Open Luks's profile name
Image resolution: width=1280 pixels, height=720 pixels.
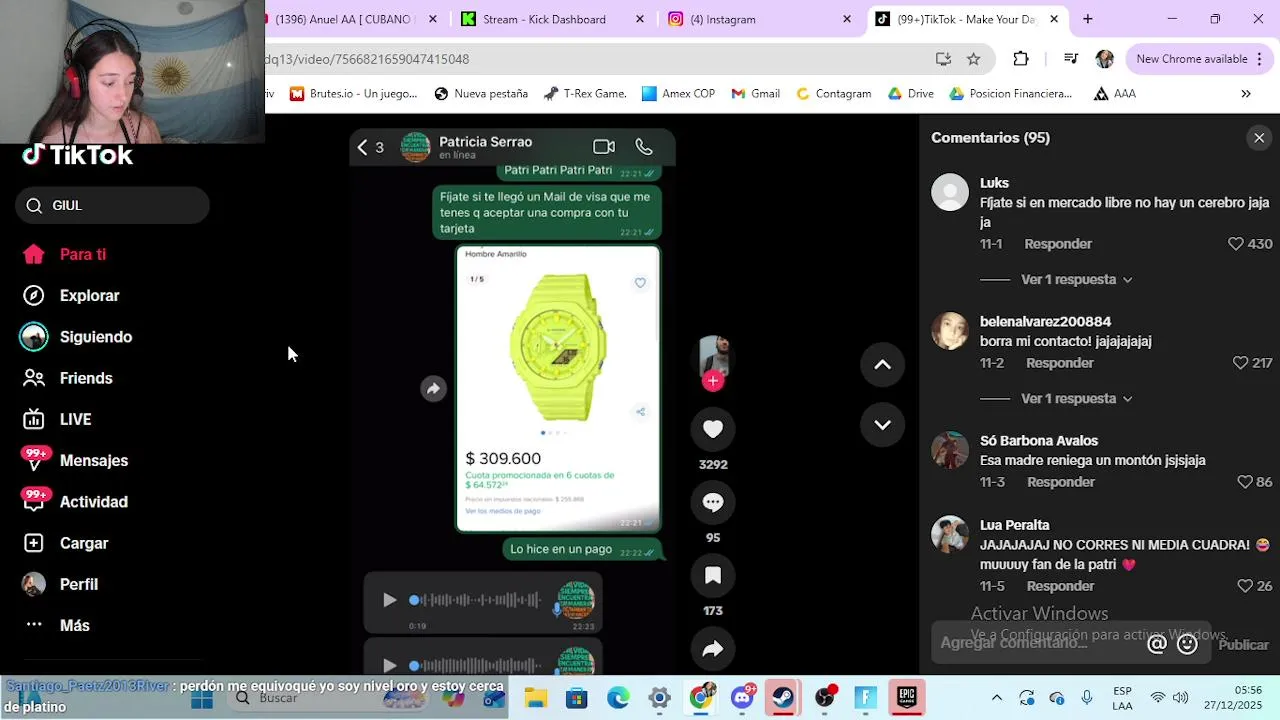coord(994,183)
